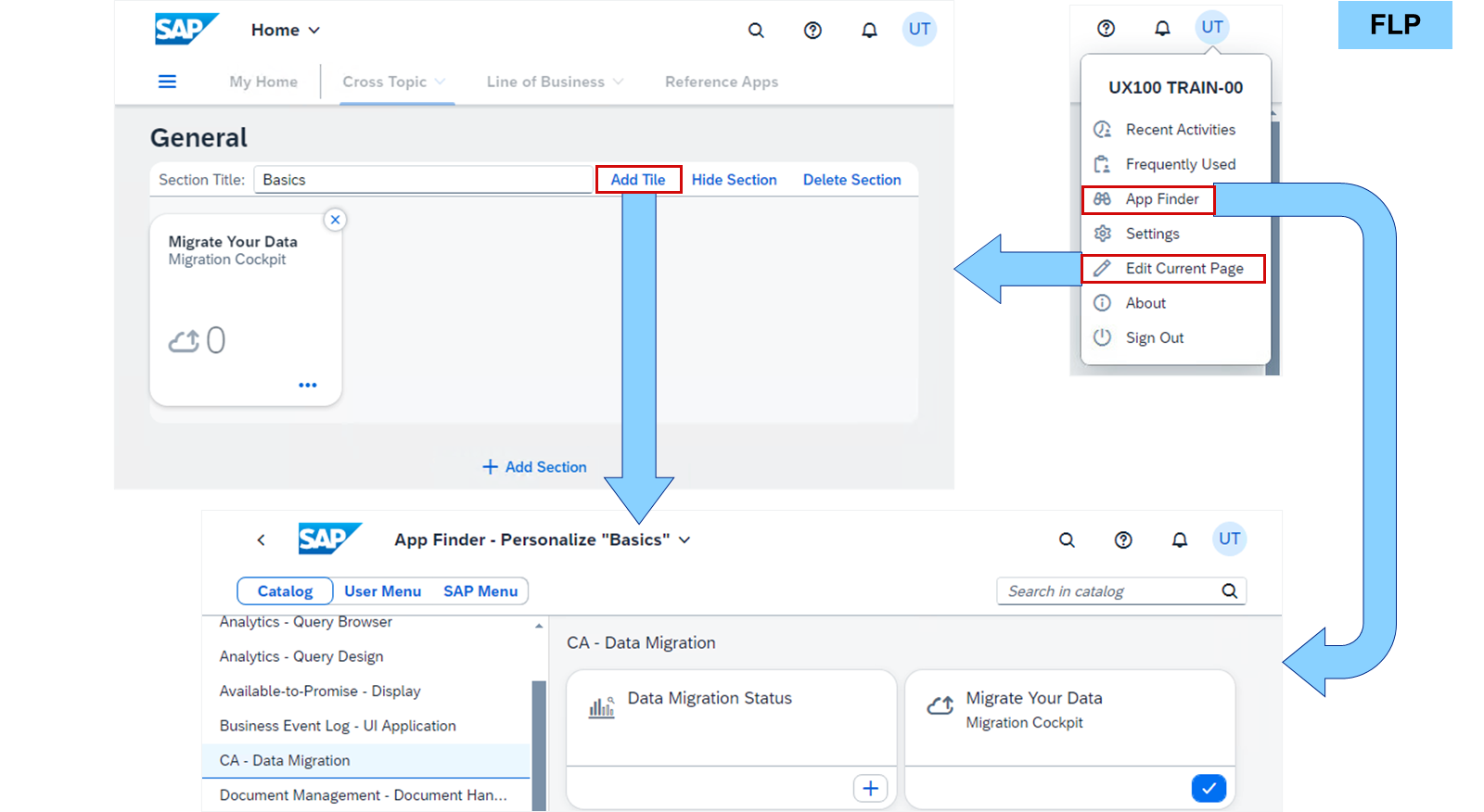The height and width of the screenshot is (812, 1484).
Task: Remove the Migrate Your Data tile
Action: [336, 220]
